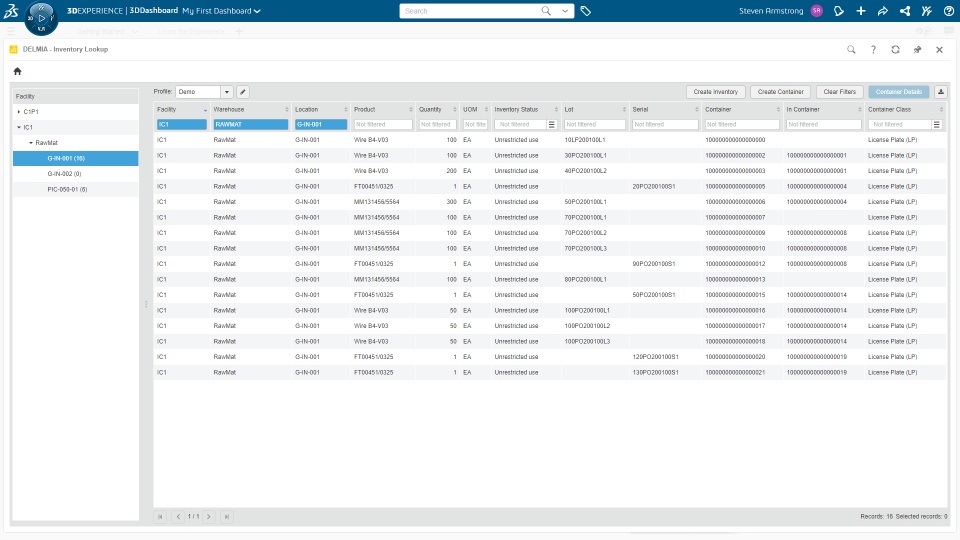Viewport: 960px width, 540px height.
Task: Open the tag icon next to search
Action: 585,11
